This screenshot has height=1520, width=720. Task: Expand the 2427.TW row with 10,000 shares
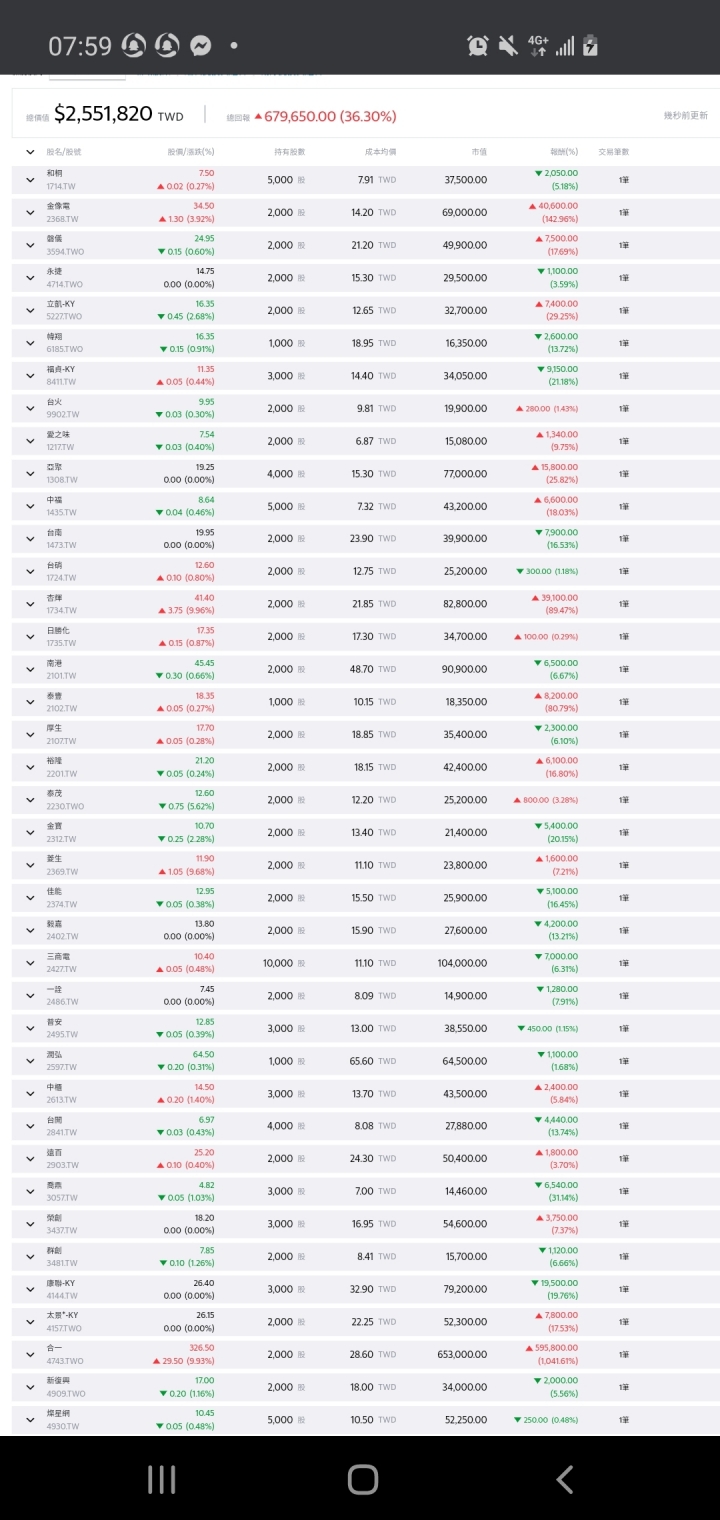pos(30,963)
